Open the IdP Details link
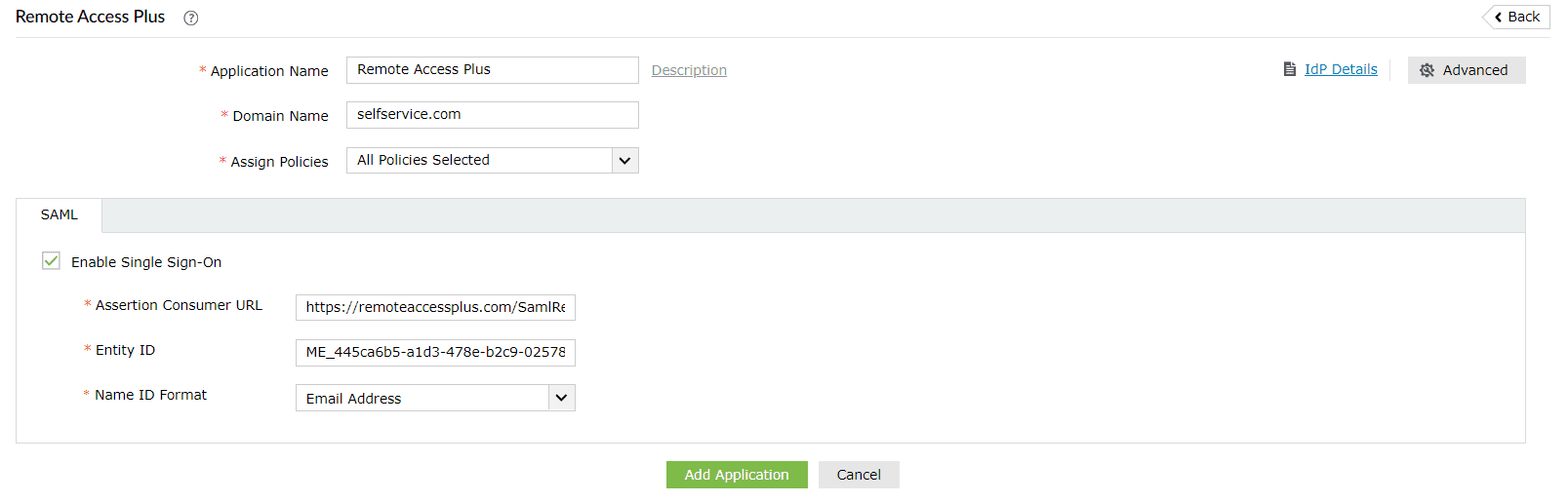This screenshot has height=503, width=1568. [1341, 69]
